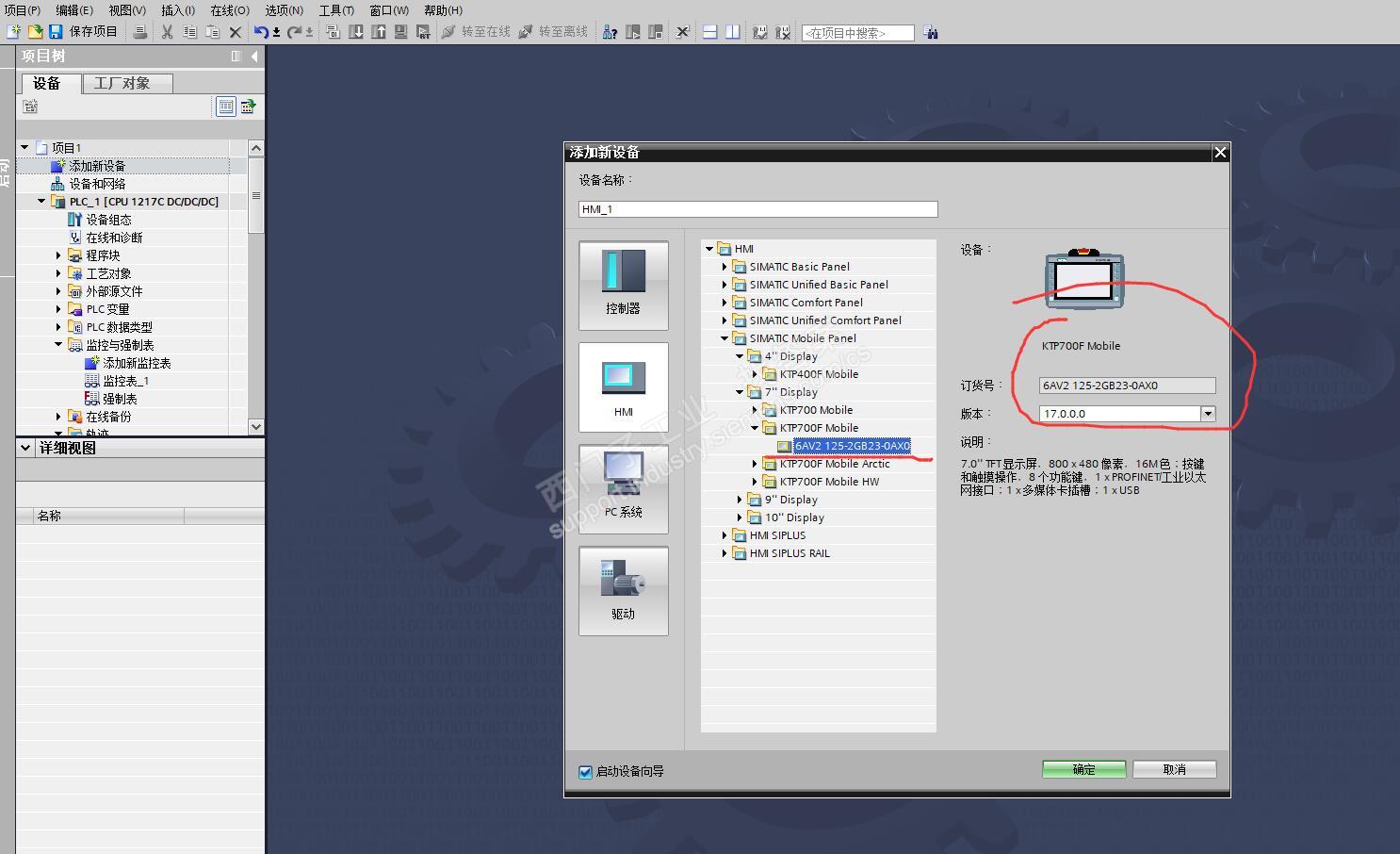Screen dimensions: 1400x854
Task: Toggle the 启动设备向导 checkbox
Action: click(585, 772)
